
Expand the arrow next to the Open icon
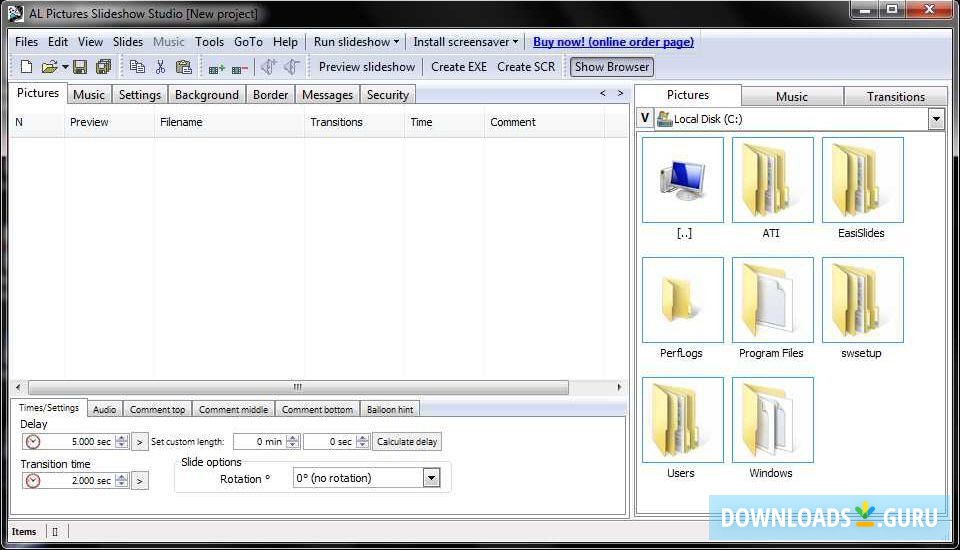pos(65,67)
